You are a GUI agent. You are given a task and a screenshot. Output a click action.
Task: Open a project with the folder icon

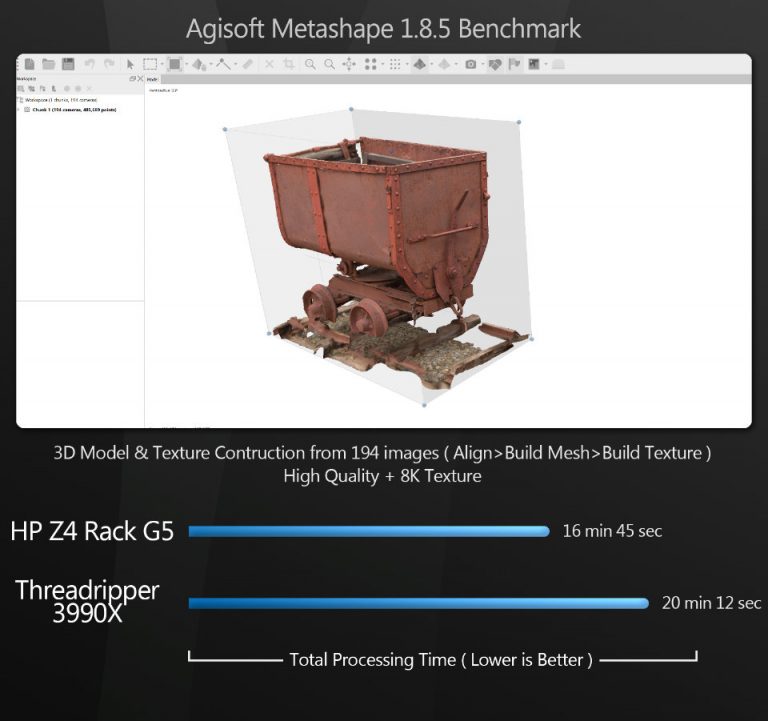click(x=48, y=64)
